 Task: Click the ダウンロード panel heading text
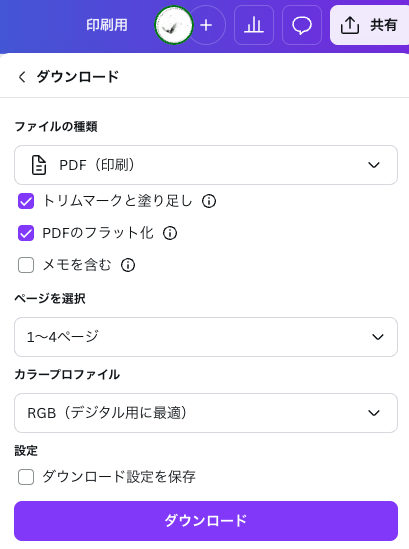(77, 77)
